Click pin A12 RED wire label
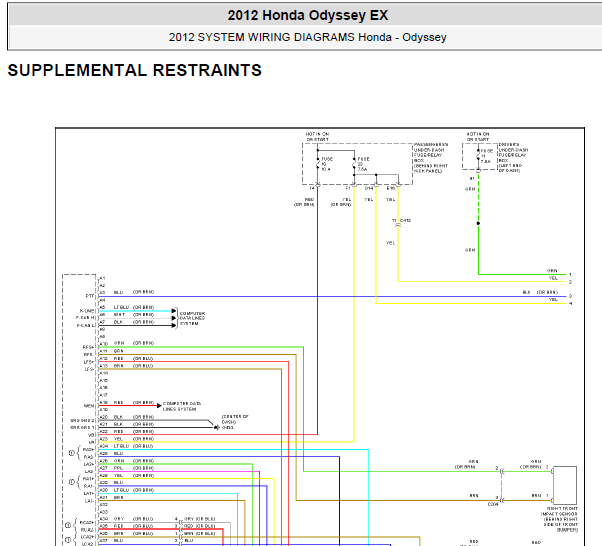Viewport: 602px width, 546px height. coord(118,358)
